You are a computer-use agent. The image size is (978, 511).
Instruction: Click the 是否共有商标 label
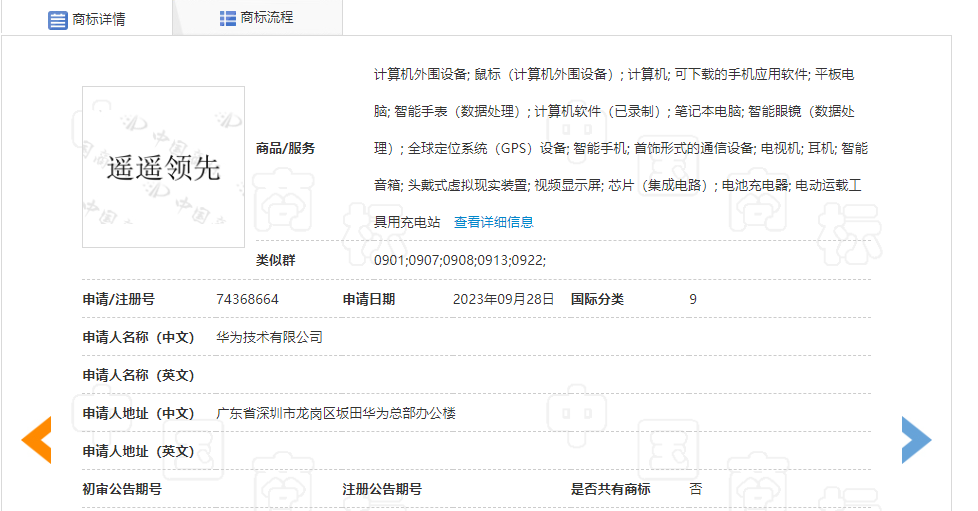(x=610, y=489)
